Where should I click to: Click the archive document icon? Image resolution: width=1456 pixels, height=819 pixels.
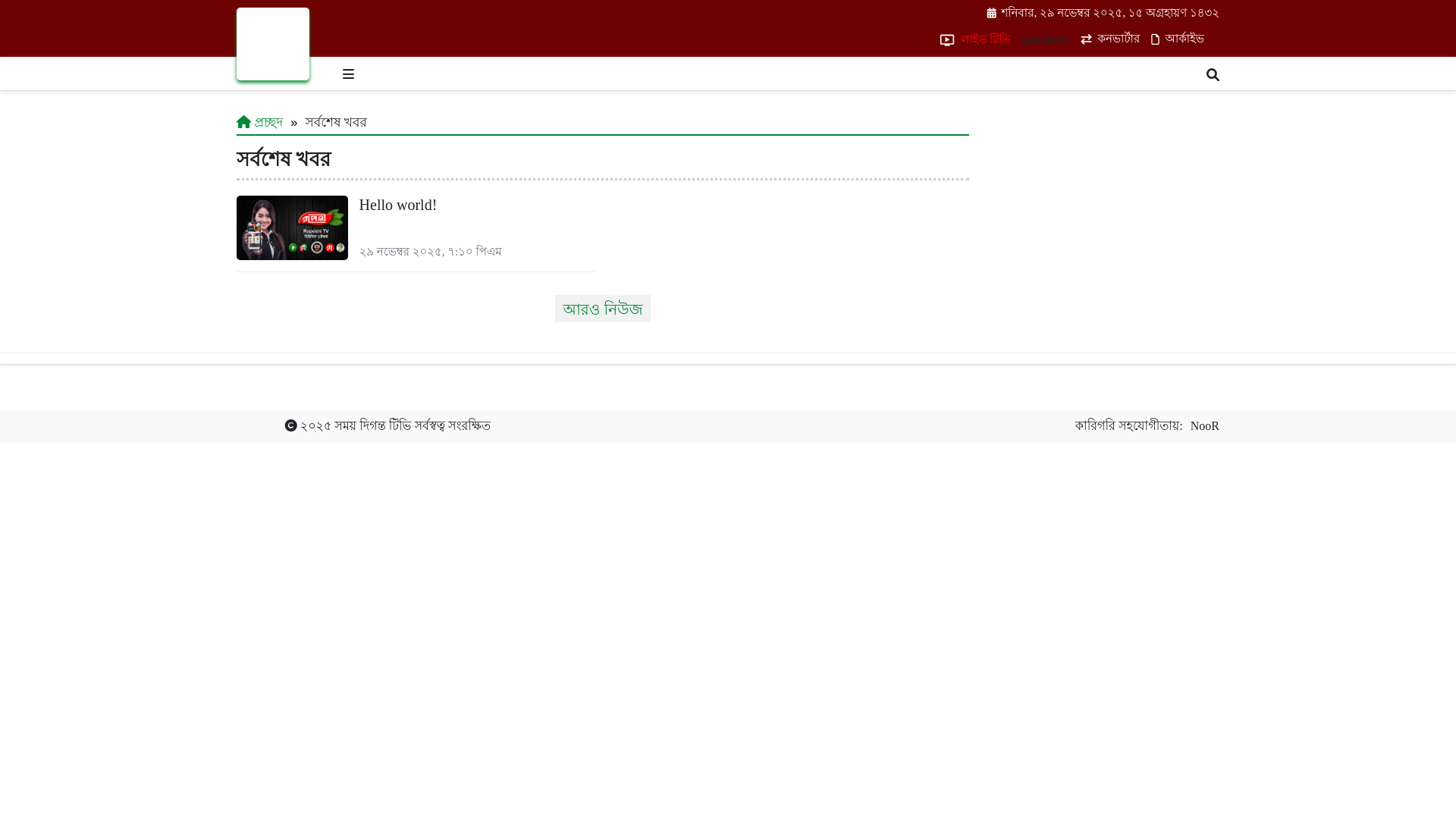(1155, 39)
